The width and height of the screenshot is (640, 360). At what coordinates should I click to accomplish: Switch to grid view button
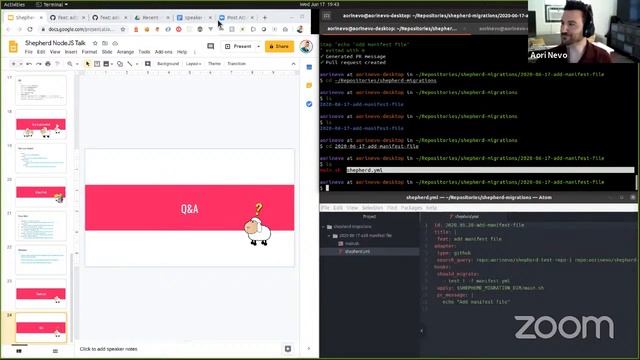(55, 351)
